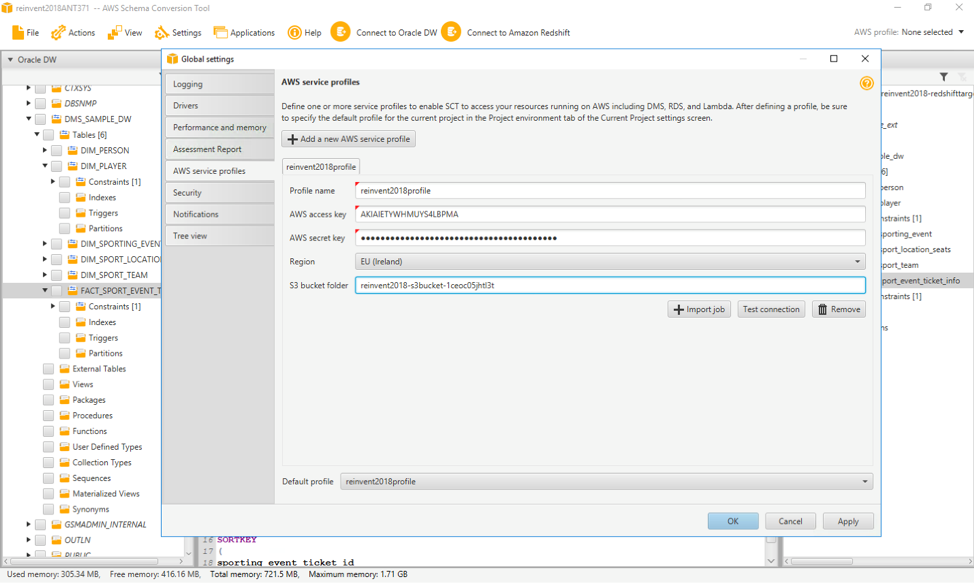Open the Drivers settings tab
Image resolution: width=974 pixels, height=583 pixels.
[x=220, y=106]
